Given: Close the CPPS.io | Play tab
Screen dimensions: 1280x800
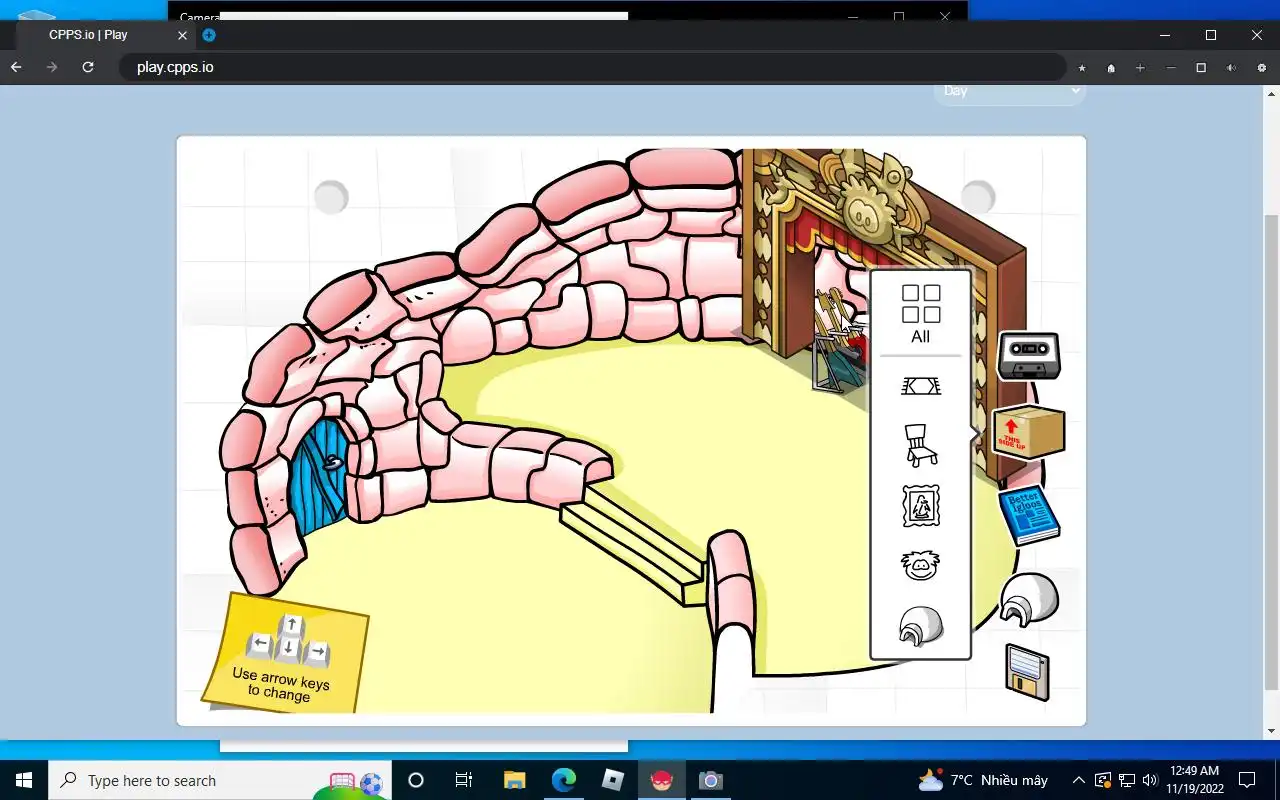Looking at the screenshot, I should pyautogui.click(x=182, y=35).
